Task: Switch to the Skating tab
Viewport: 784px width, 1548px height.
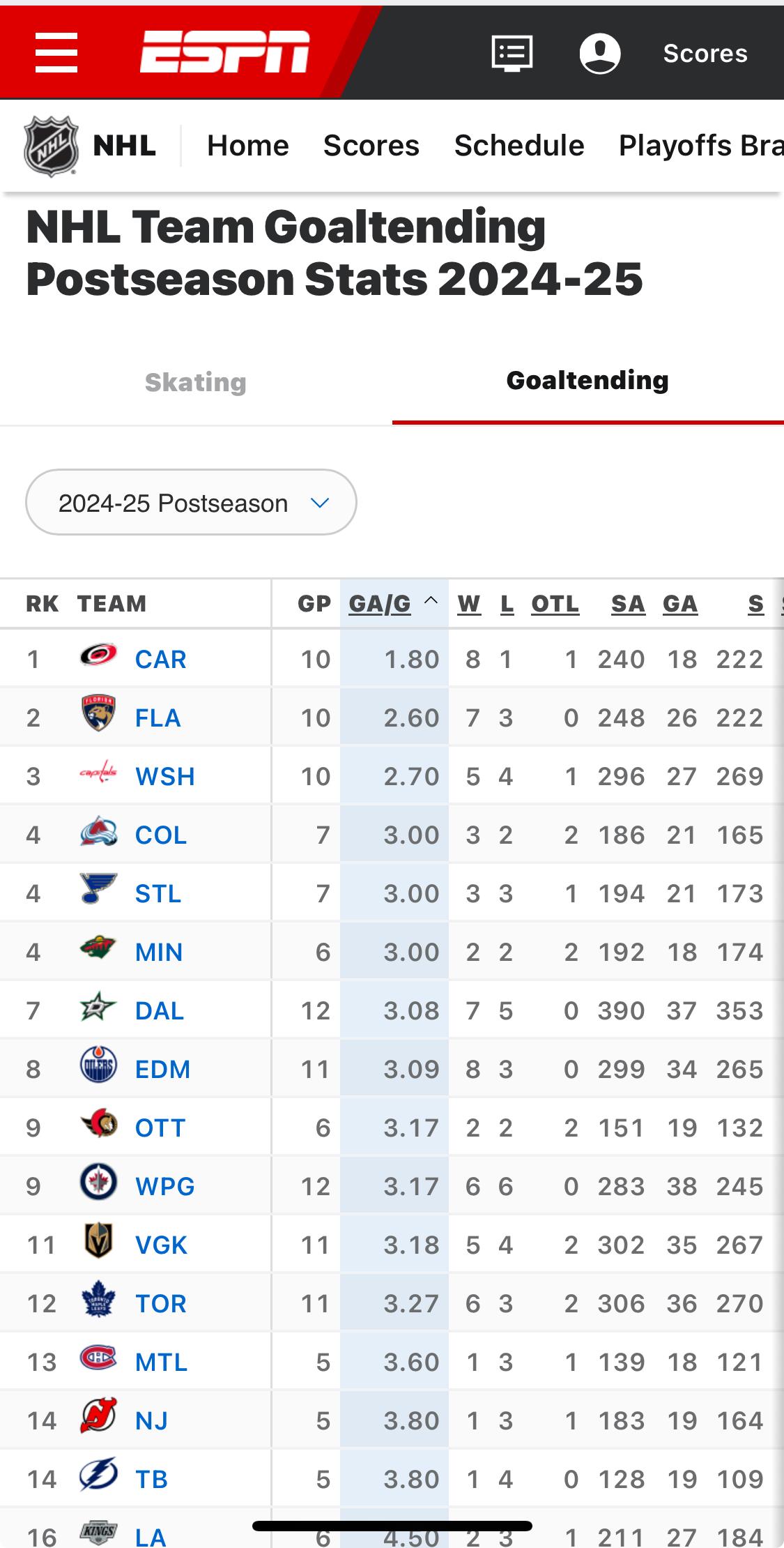Action: (x=196, y=382)
